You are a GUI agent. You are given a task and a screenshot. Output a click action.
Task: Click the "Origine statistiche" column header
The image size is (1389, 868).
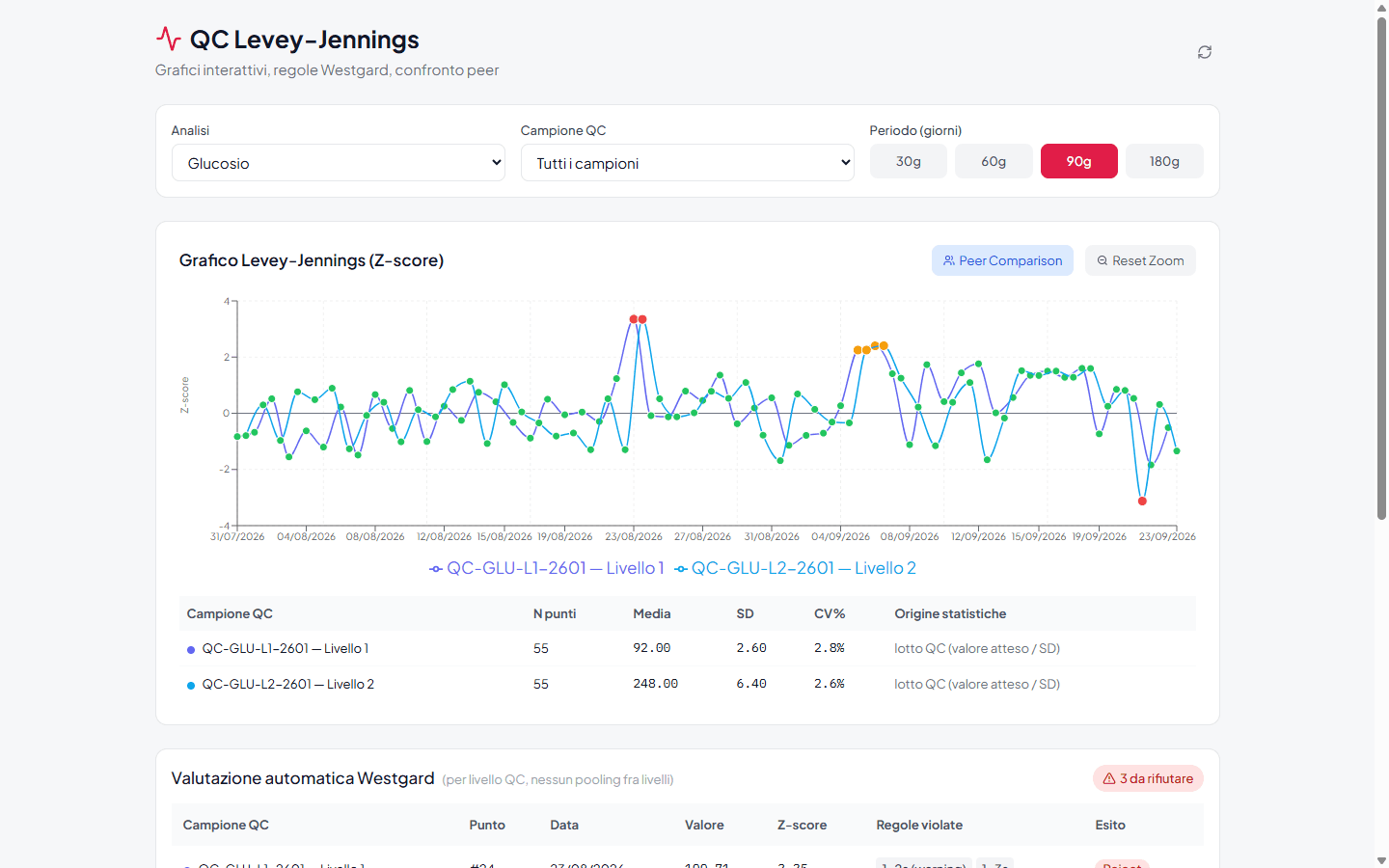950,613
